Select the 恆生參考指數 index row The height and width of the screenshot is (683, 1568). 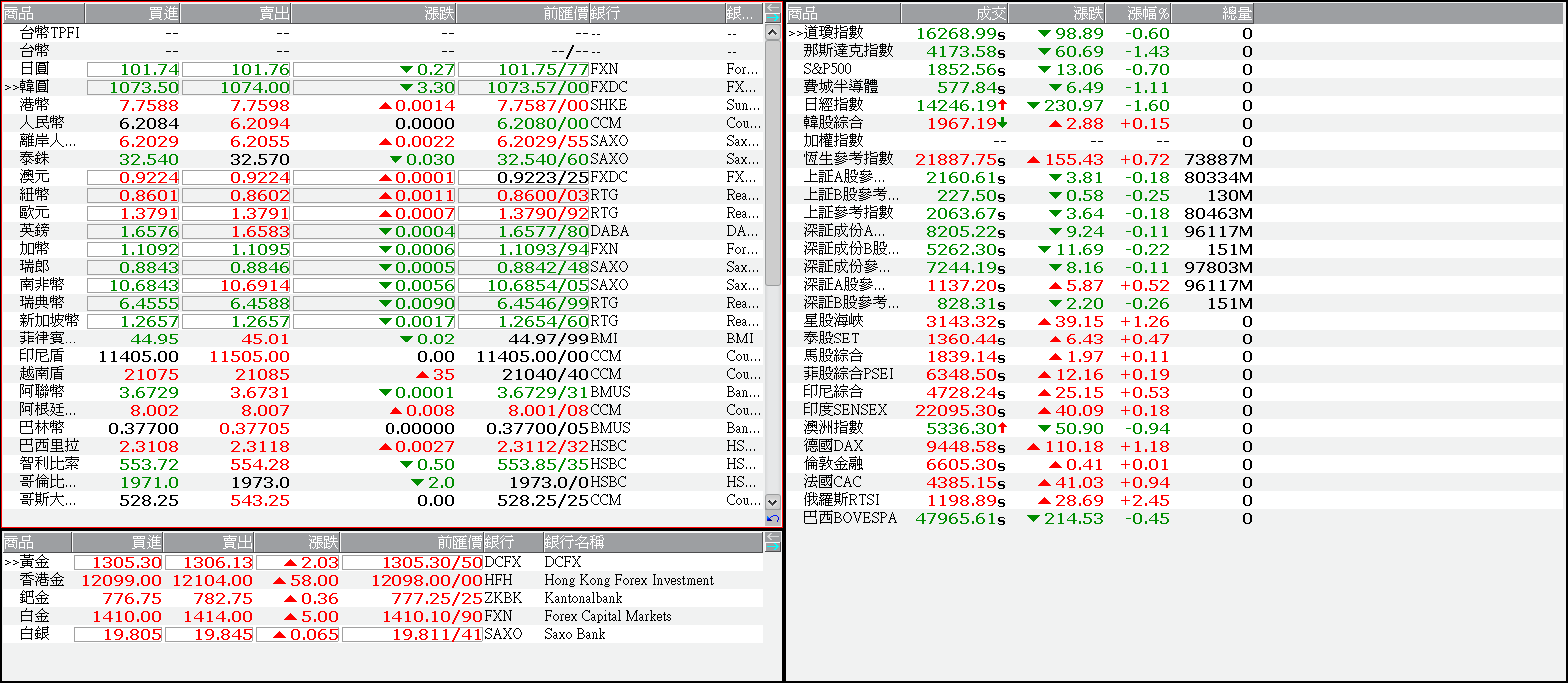pos(1176,159)
